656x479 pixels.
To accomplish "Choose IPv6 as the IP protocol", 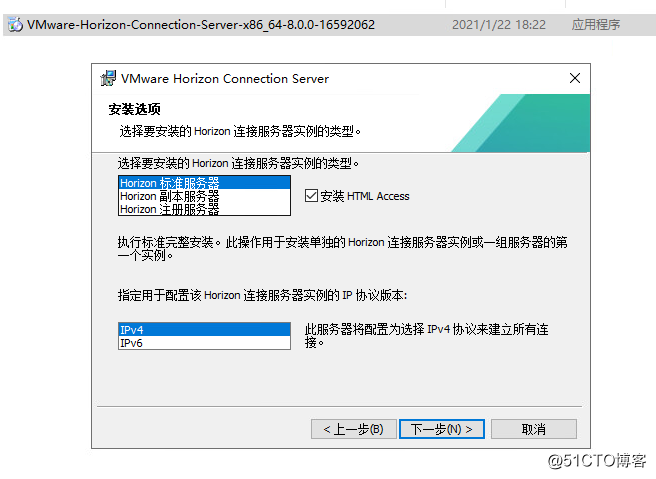I will click(204, 343).
